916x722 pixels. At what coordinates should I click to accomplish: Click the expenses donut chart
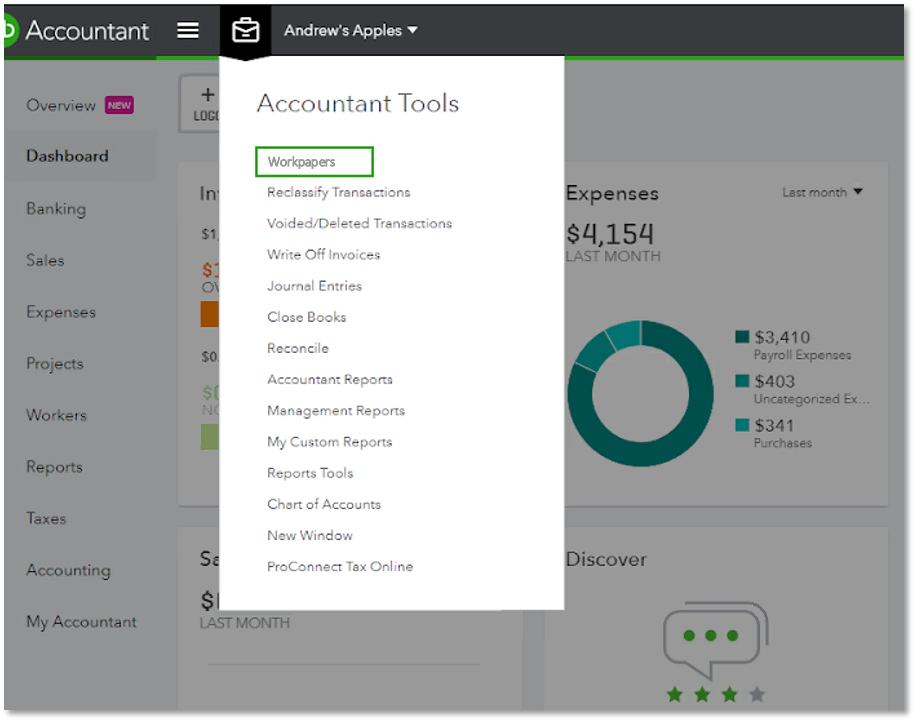click(x=640, y=393)
